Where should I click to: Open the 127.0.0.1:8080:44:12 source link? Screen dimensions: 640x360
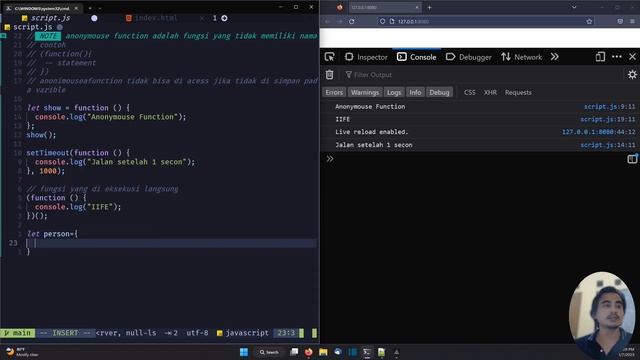[x=598, y=132]
